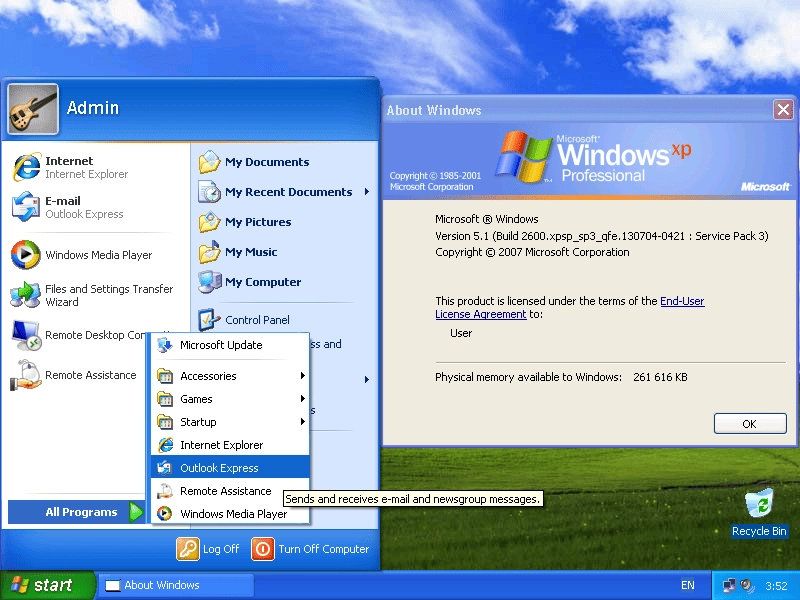Click the Games folder icon

[x=165, y=399]
